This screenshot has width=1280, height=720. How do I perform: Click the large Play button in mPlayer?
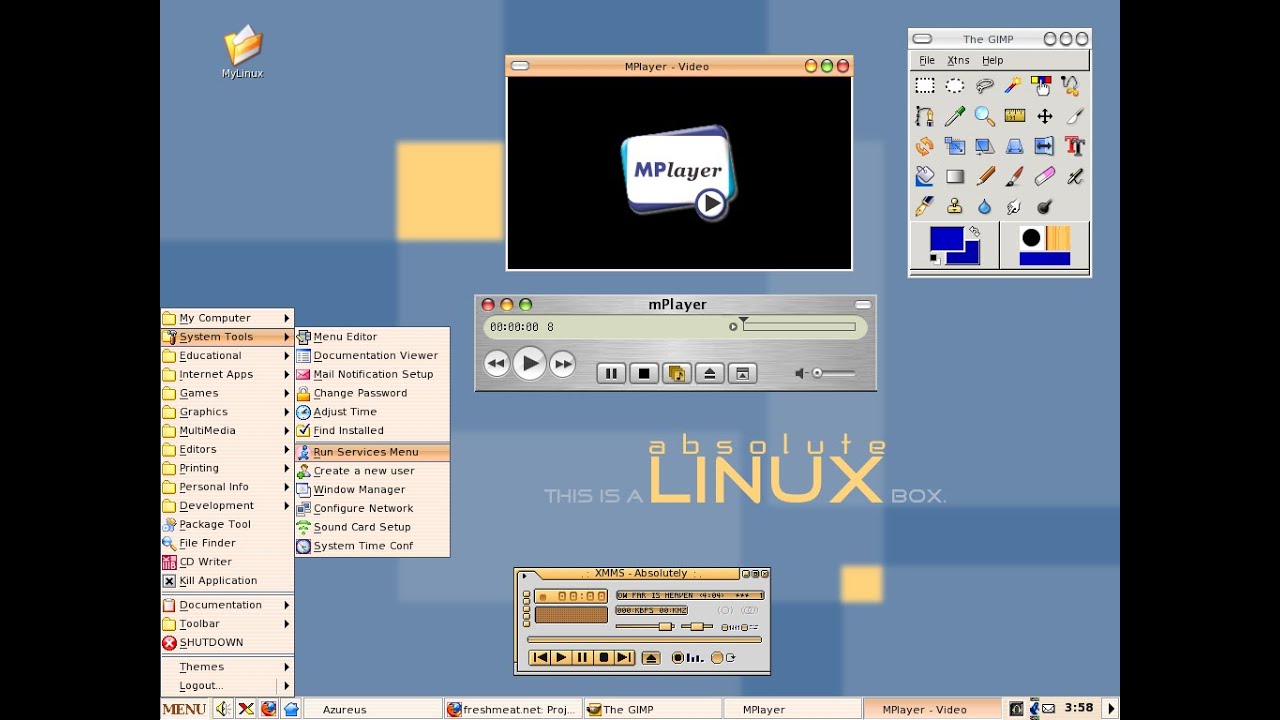(530, 364)
